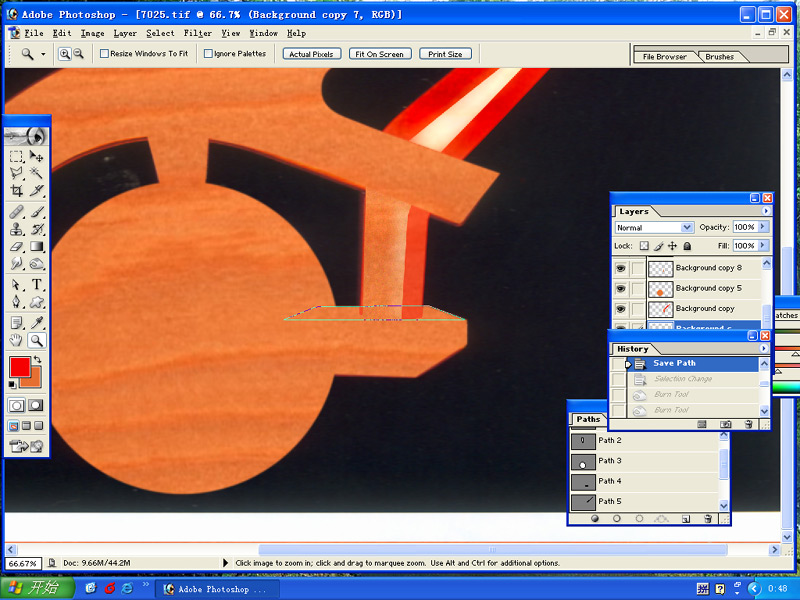Open the History panel flyout menu
Screen dimensions: 800x600
pos(764,348)
